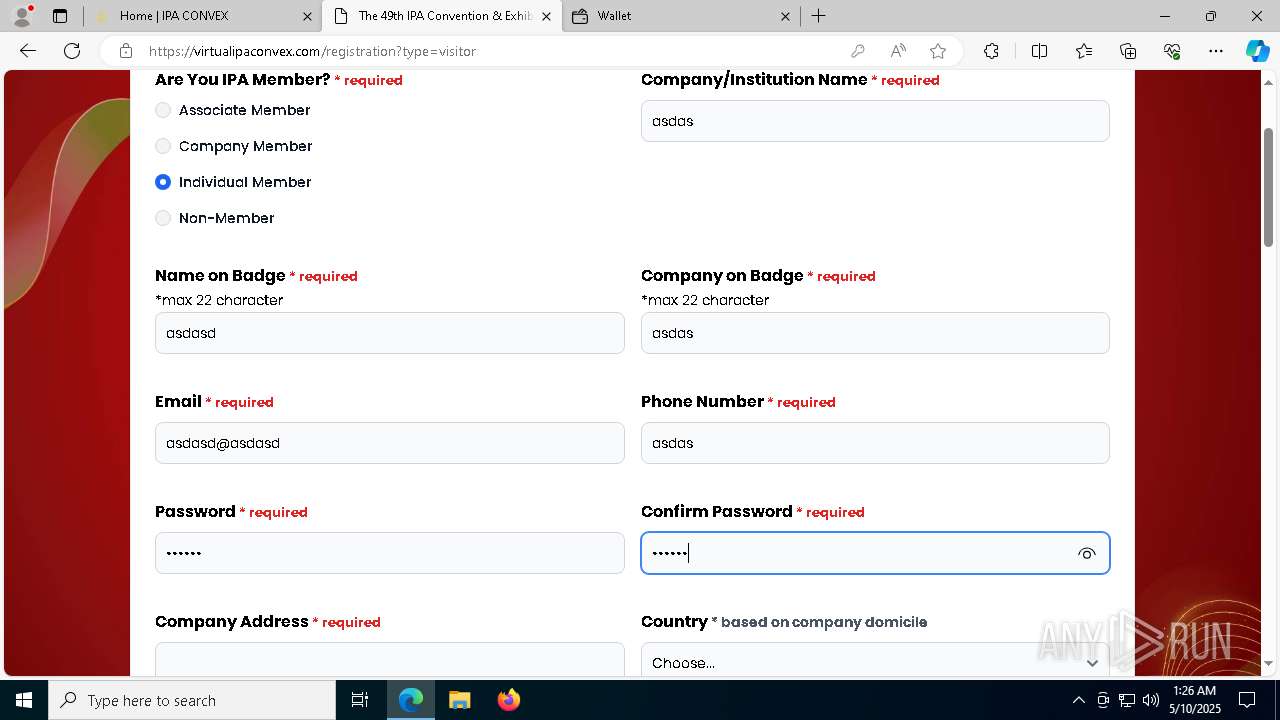The height and width of the screenshot is (720, 1280).
Task: Select Associate Member radio option
Action: click(163, 110)
